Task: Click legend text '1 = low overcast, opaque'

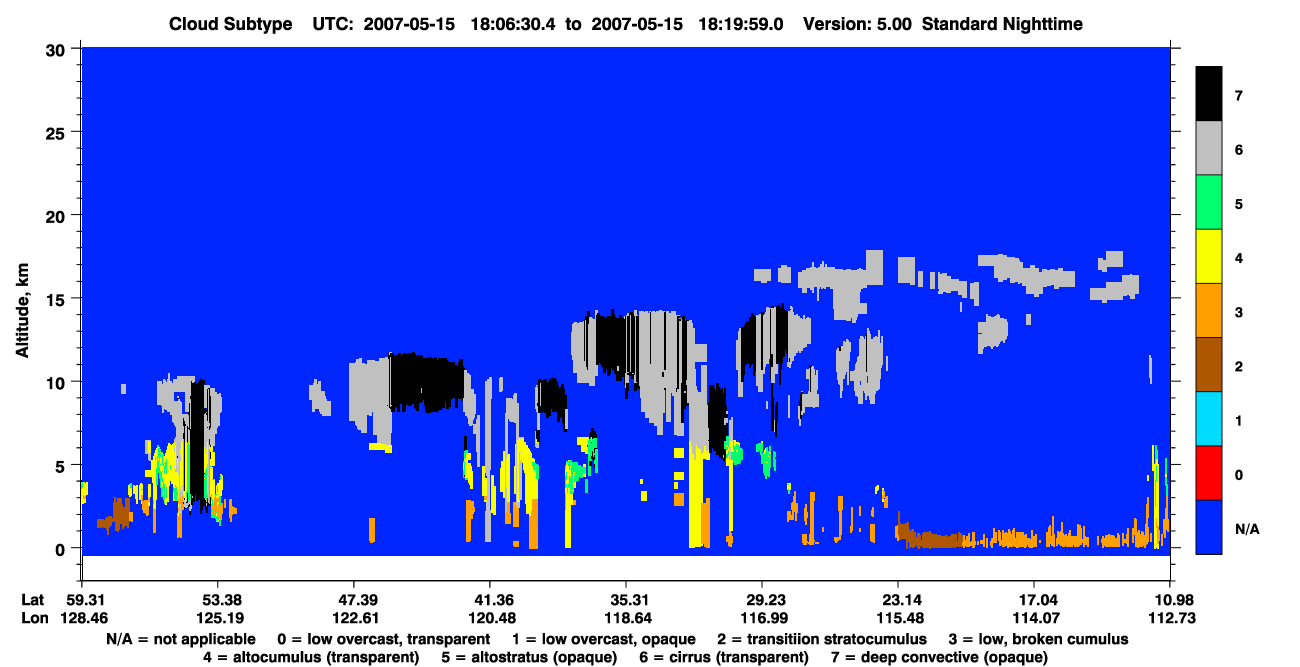Action: (x=603, y=639)
